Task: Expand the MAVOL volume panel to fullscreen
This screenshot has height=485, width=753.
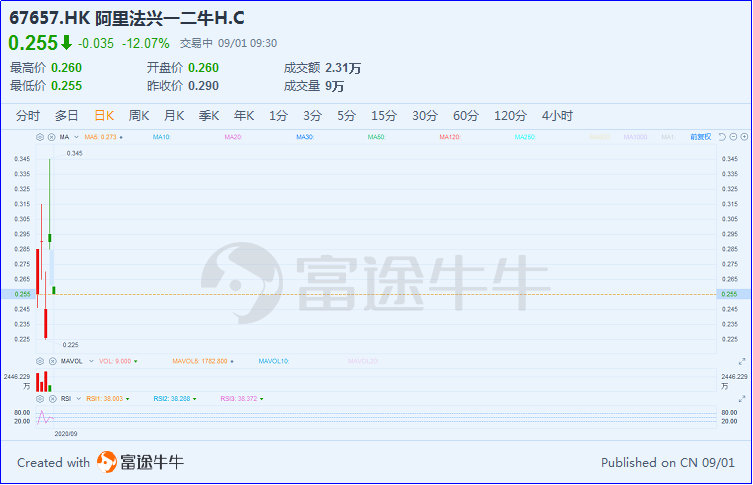Action: [742, 361]
